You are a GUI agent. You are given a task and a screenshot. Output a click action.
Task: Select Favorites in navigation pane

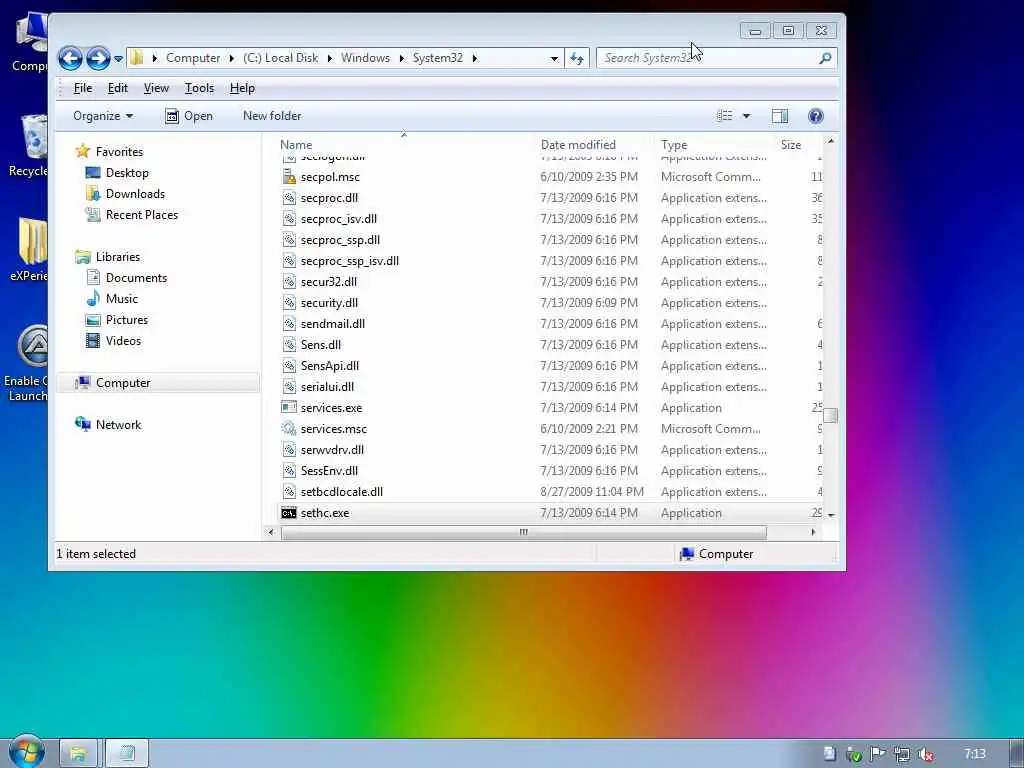tap(119, 152)
